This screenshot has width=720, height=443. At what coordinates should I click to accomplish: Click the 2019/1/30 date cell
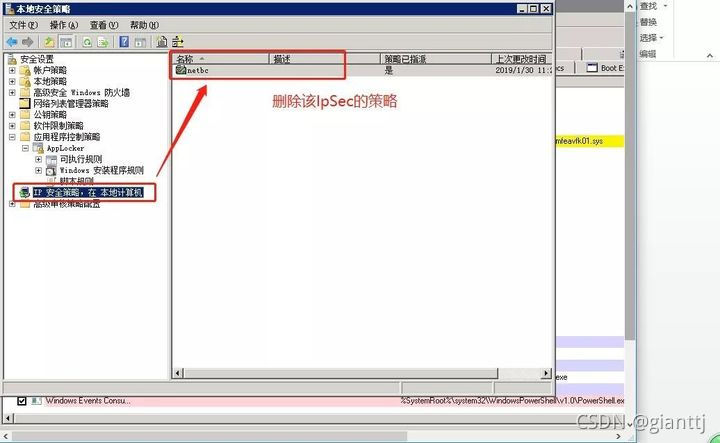523,70
